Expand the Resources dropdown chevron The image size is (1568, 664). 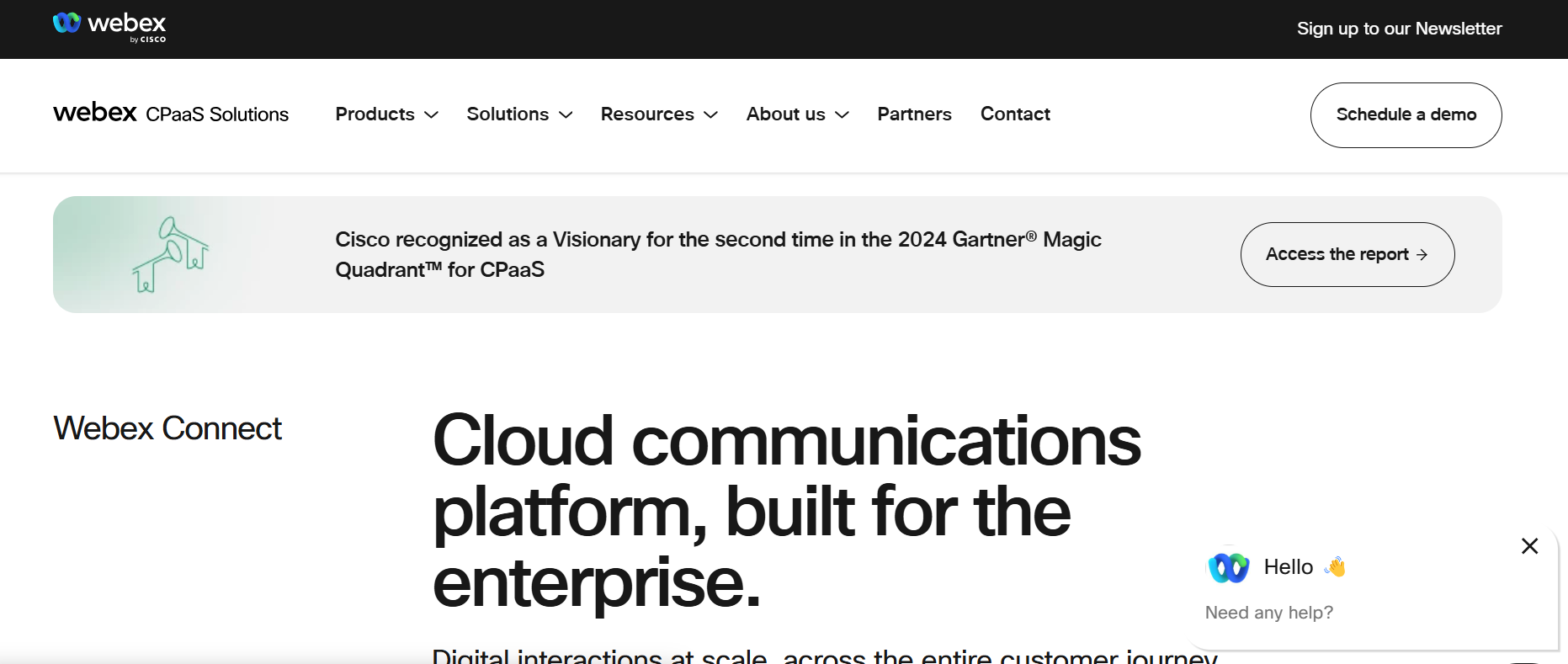click(711, 115)
